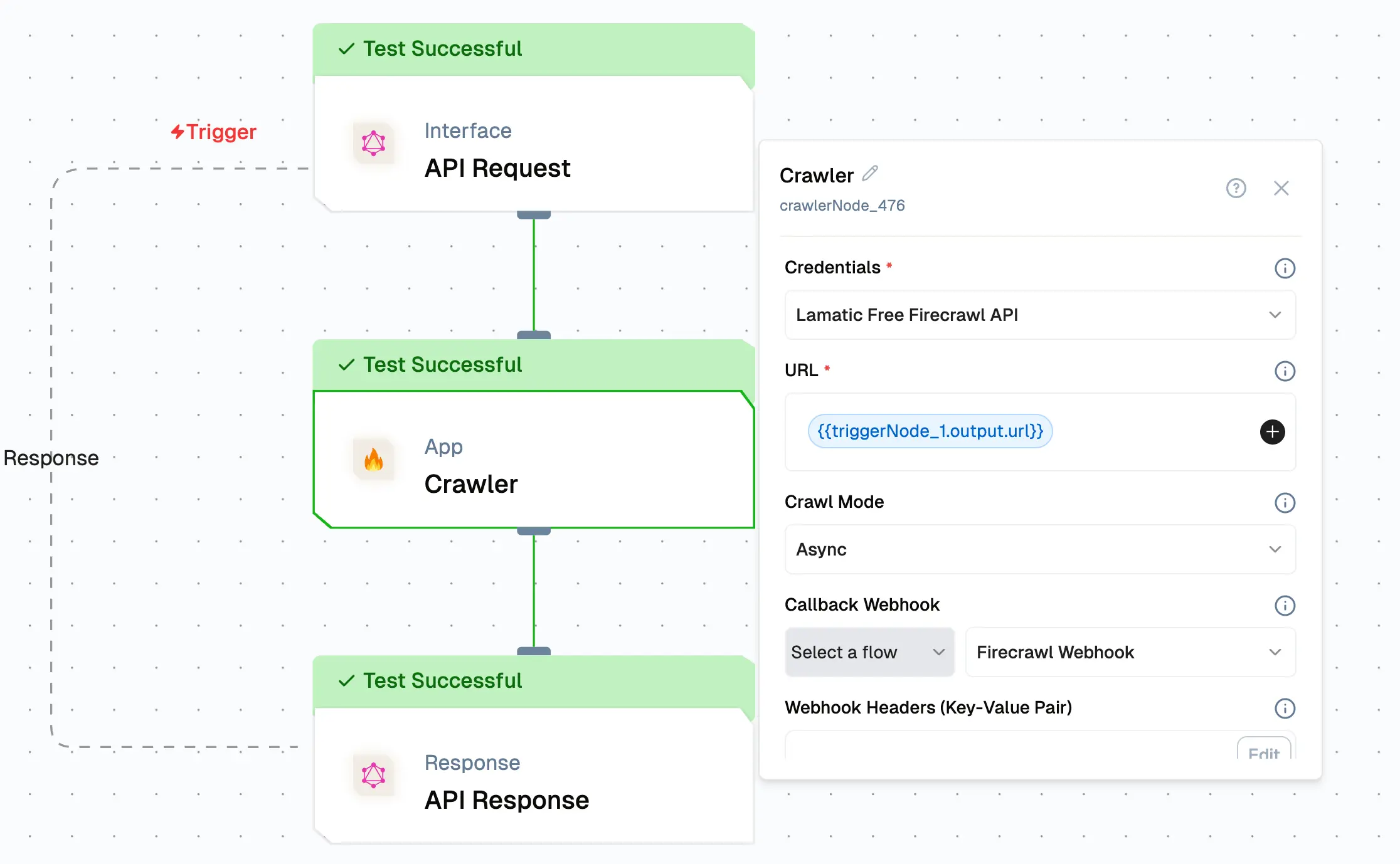Open the help question mark icon
Image resolution: width=1400 pixels, height=864 pixels.
[x=1236, y=188]
